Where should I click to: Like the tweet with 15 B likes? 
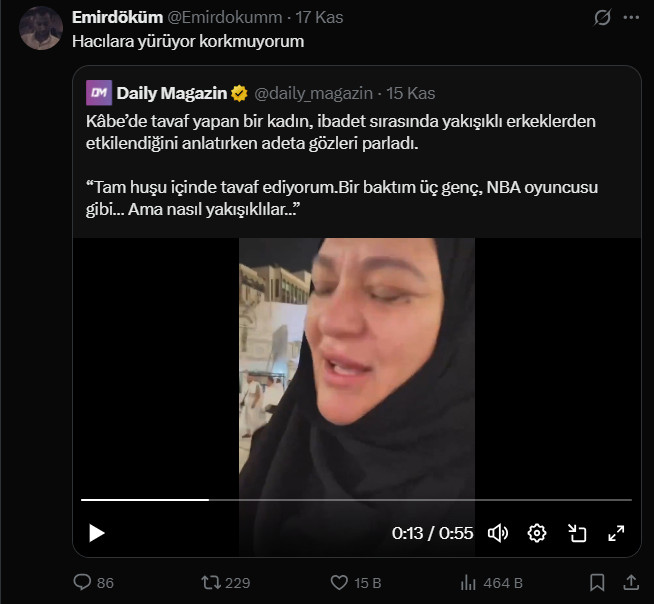(x=339, y=582)
